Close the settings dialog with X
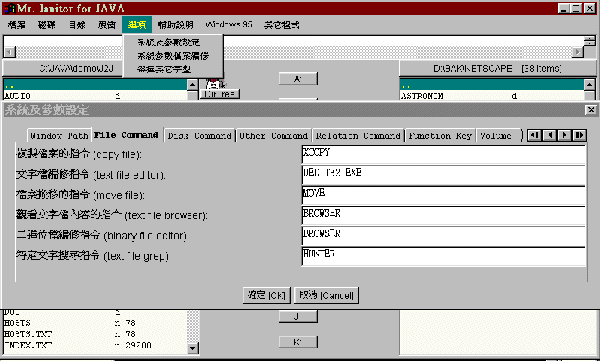 [x=591, y=110]
